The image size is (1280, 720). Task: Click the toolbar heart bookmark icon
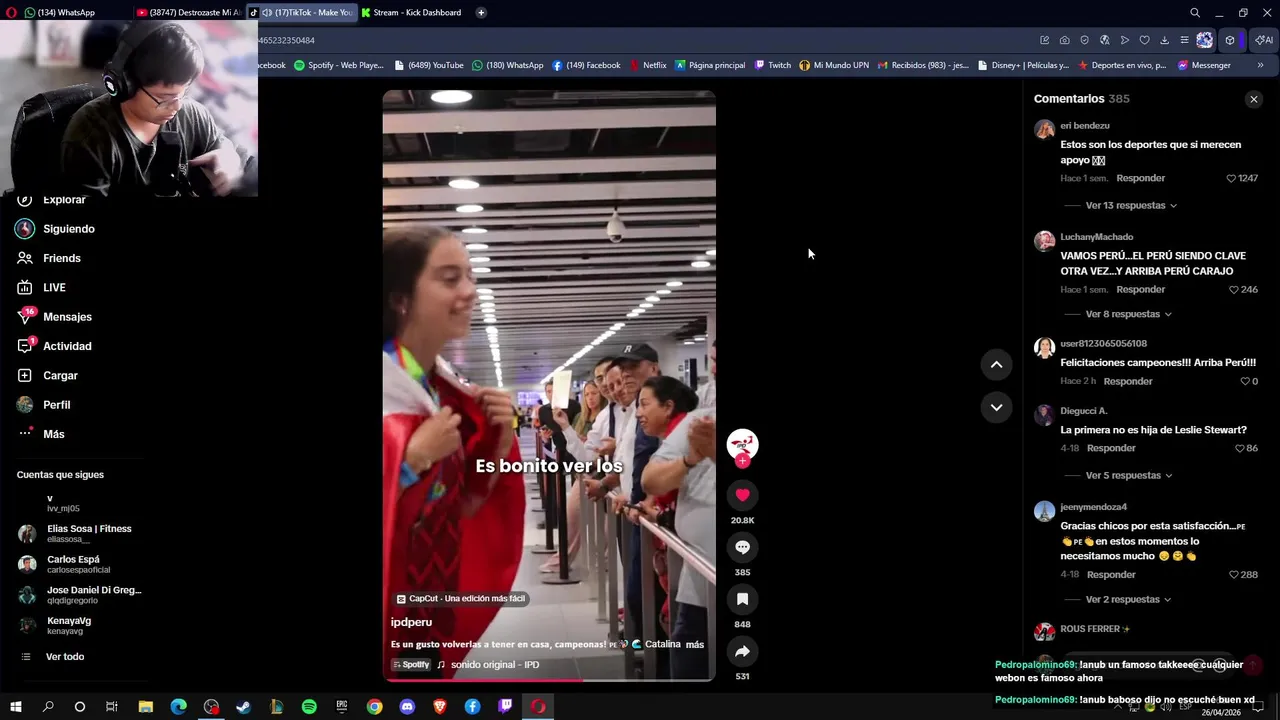click(1144, 40)
